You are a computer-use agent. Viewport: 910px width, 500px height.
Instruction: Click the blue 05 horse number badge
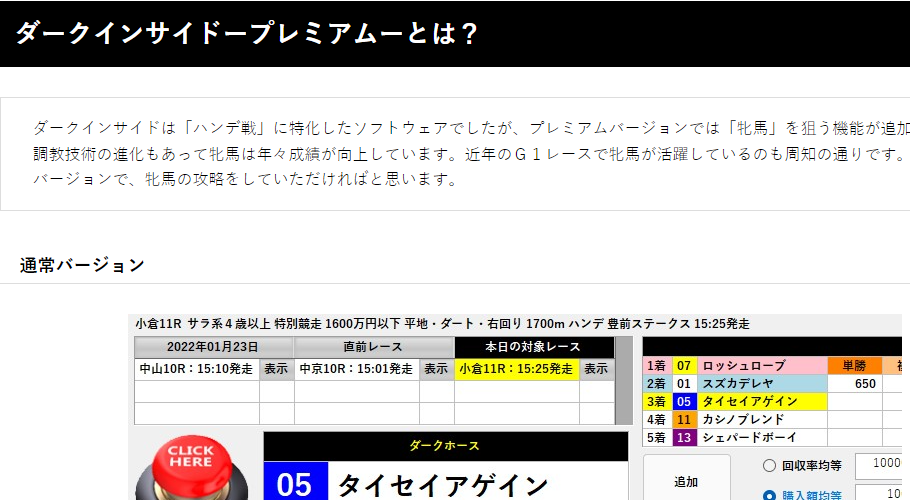[295, 484]
